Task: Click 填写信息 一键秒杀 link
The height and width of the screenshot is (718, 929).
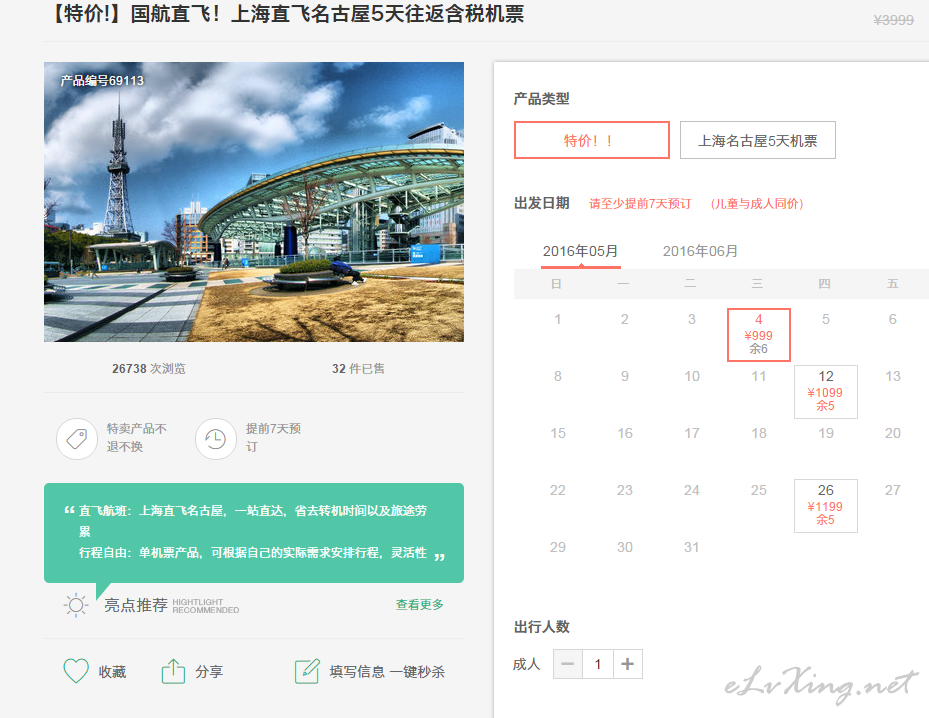Action: (x=387, y=672)
